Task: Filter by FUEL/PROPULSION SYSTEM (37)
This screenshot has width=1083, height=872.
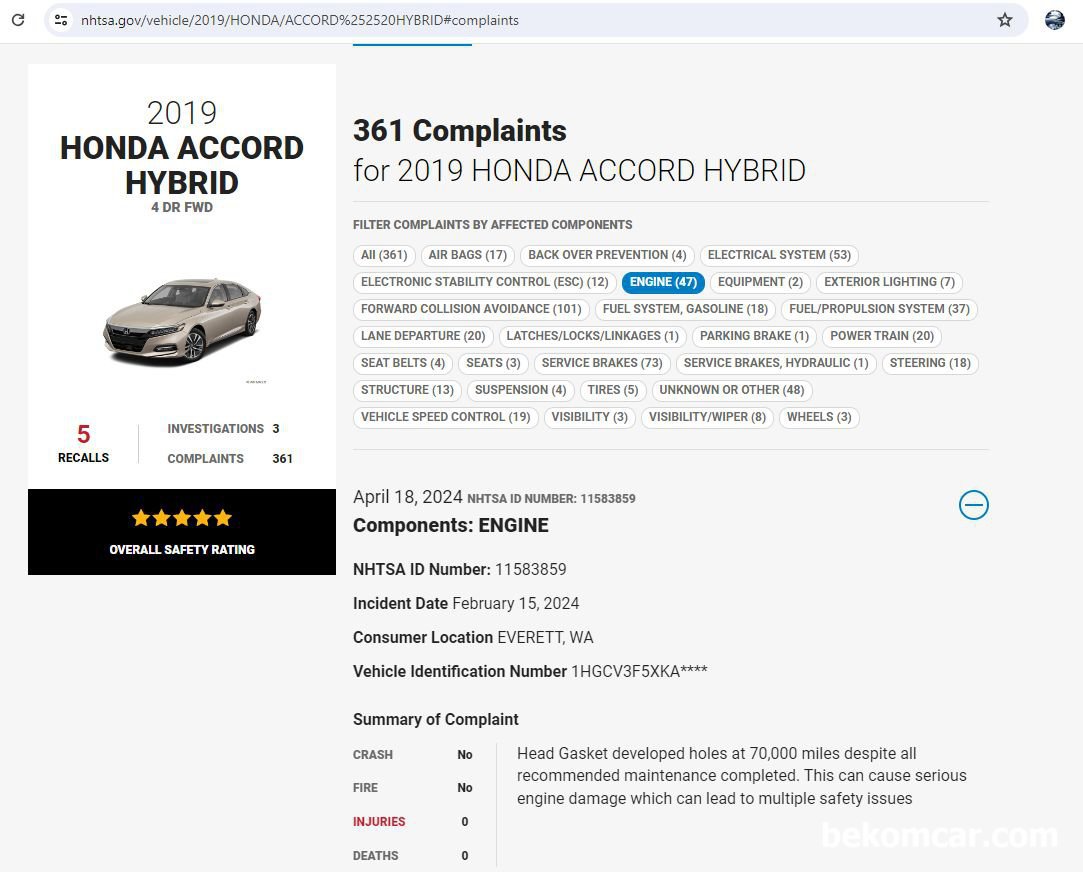Action: tap(879, 309)
